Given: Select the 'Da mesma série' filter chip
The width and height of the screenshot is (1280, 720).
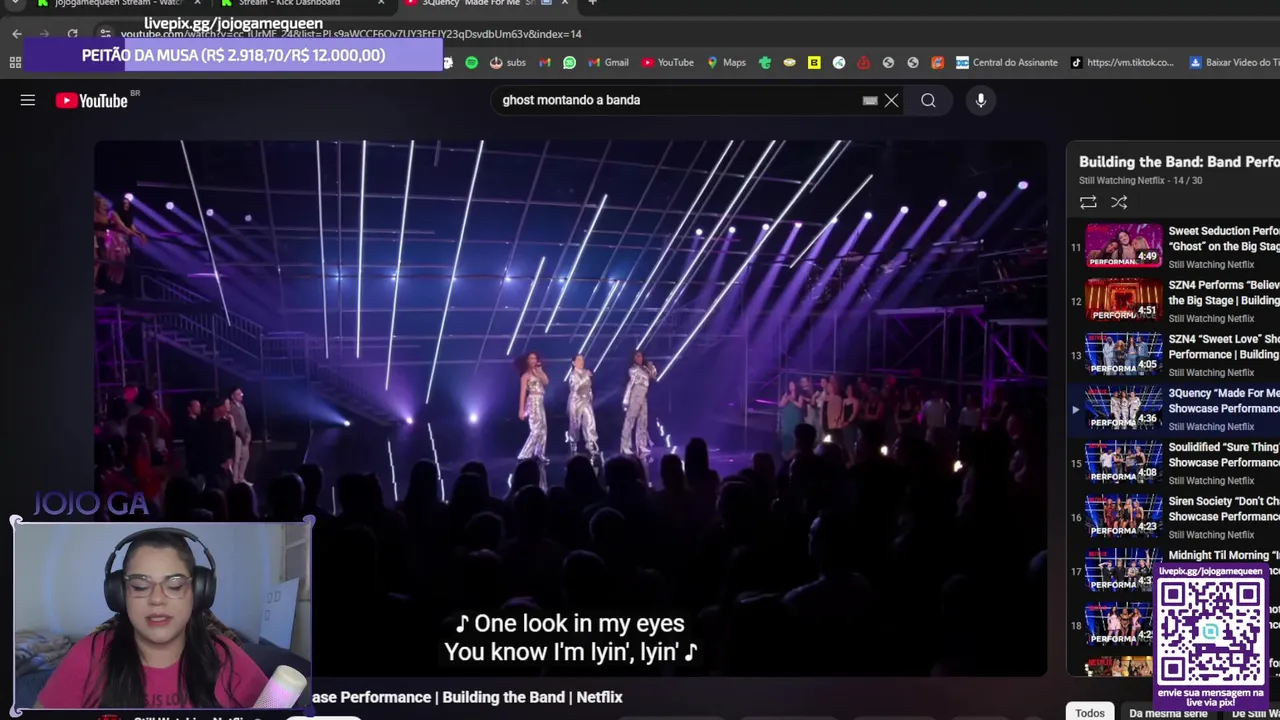Looking at the screenshot, I should click(x=1168, y=713).
